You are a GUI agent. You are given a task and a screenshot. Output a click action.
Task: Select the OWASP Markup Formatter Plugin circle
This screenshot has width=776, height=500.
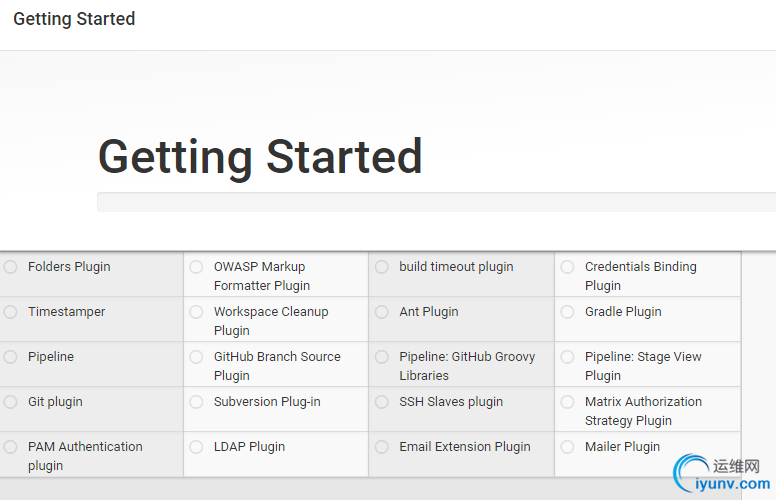click(x=196, y=267)
